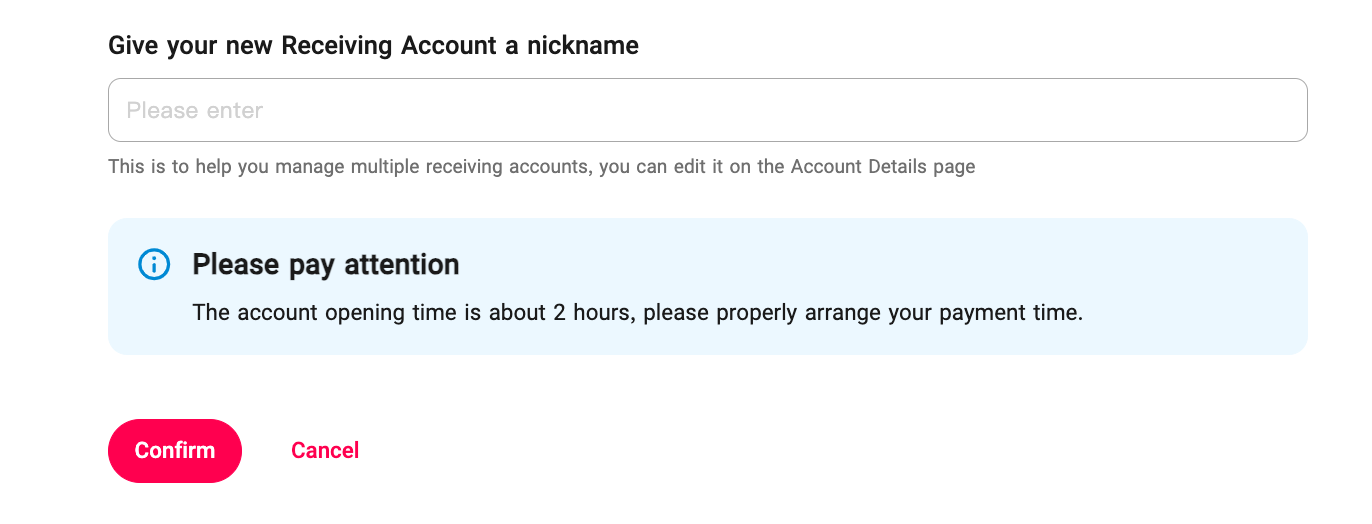The image size is (1372, 524).
Task: Click the blue info circle icon
Action: (153, 264)
